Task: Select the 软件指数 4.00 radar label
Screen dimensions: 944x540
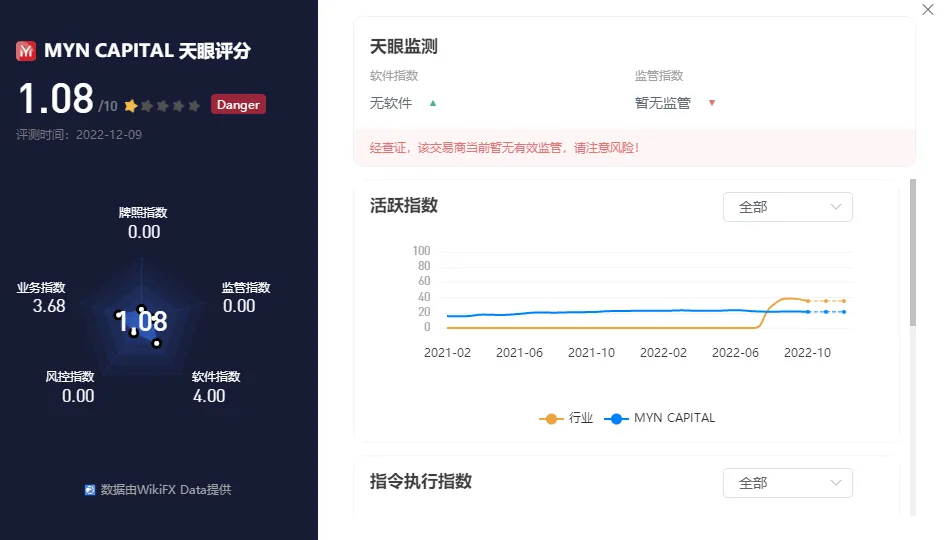Action: [216, 386]
